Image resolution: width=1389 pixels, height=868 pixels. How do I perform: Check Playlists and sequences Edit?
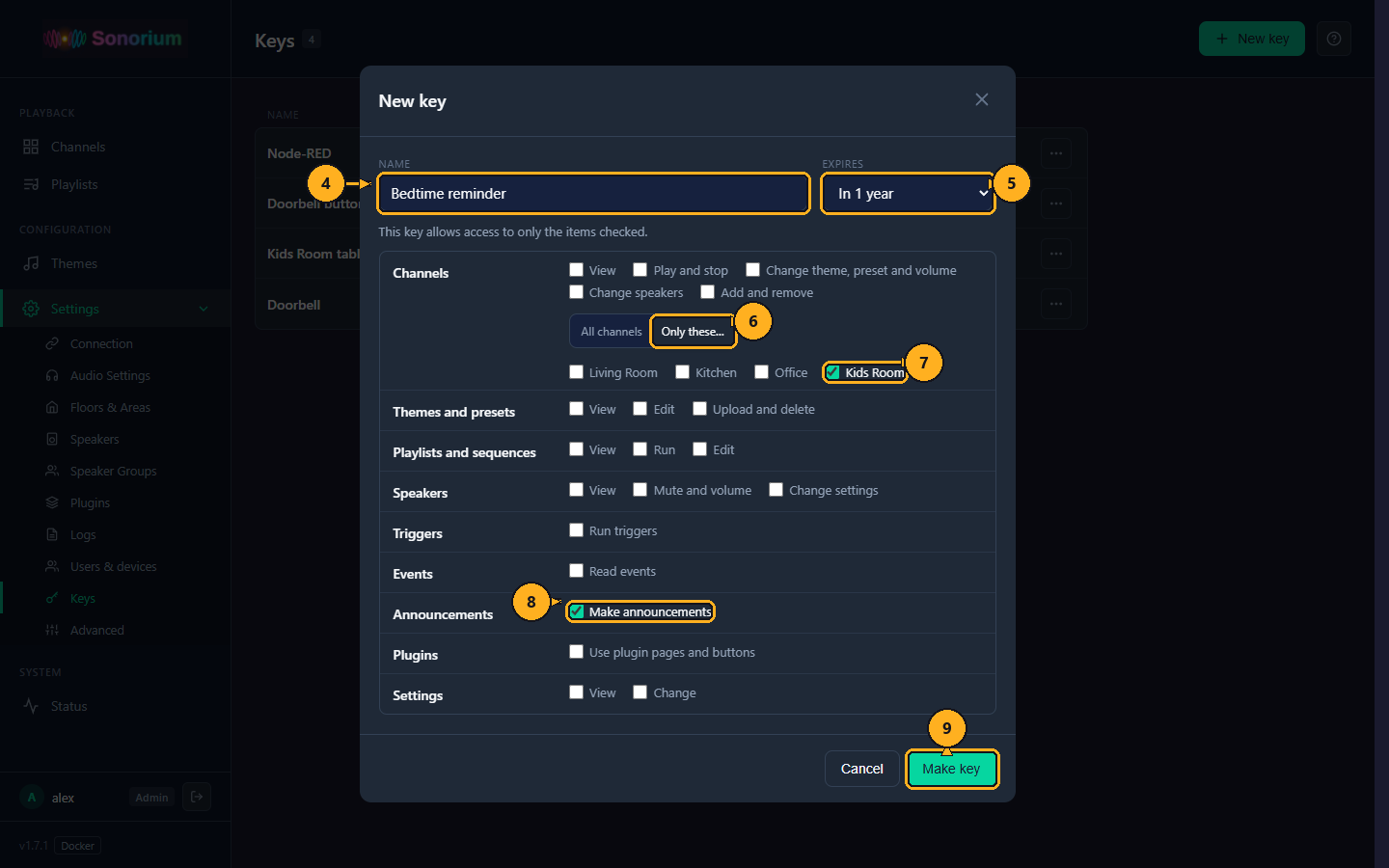(x=699, y=449)
